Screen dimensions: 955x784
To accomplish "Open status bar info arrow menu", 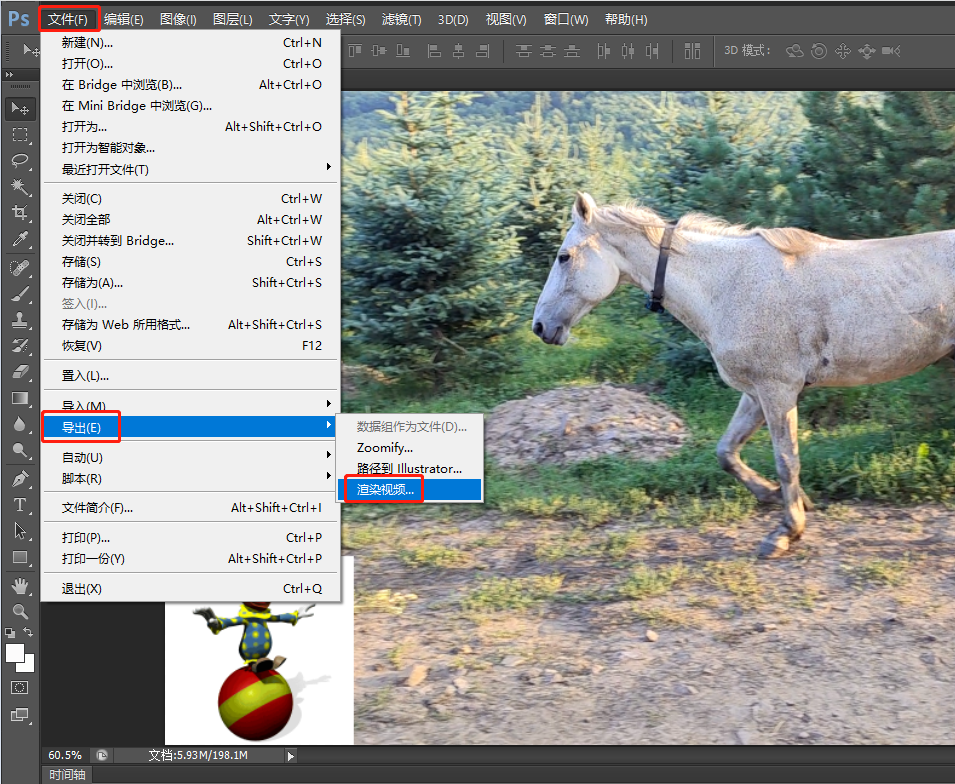I will coord(291,756).
